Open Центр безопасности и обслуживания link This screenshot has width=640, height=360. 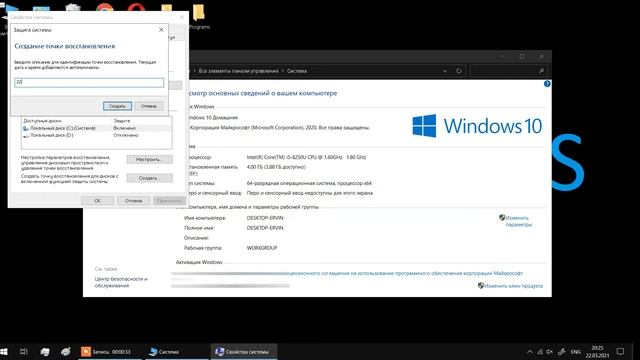(121, 282)
